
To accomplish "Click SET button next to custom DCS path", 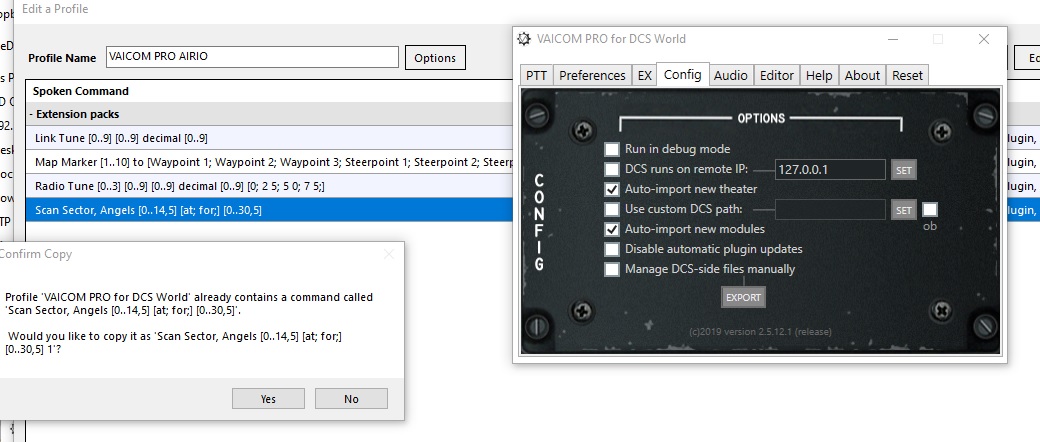I will 903,210.
